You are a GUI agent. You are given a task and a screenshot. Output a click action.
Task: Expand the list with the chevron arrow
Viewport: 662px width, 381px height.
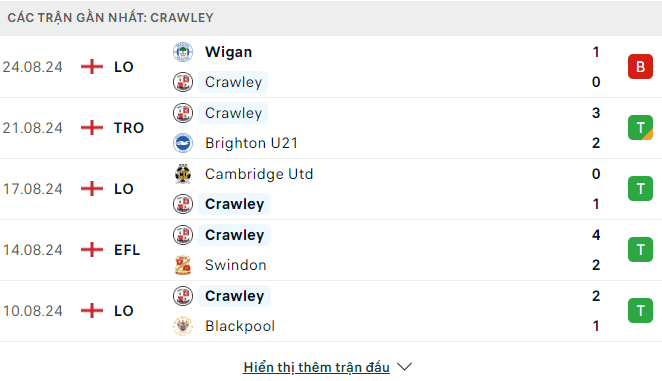pos(404,367)
